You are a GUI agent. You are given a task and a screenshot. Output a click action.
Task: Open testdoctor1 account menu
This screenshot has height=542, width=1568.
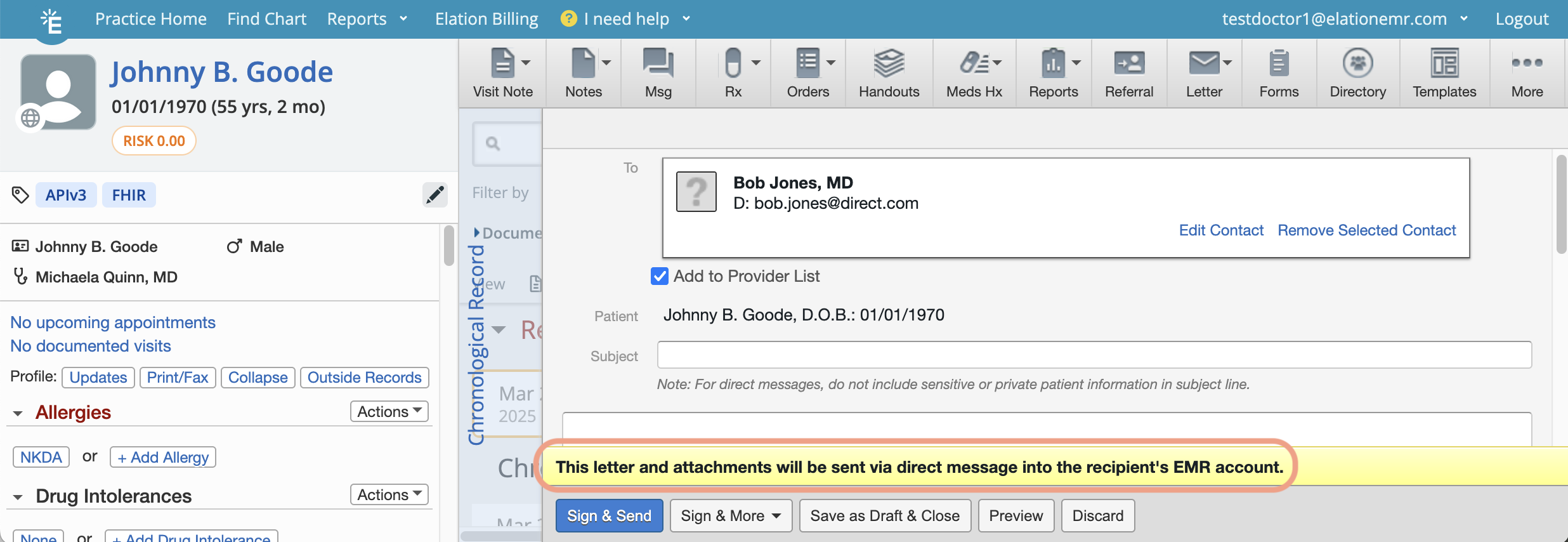click(x=1344, y=19)
